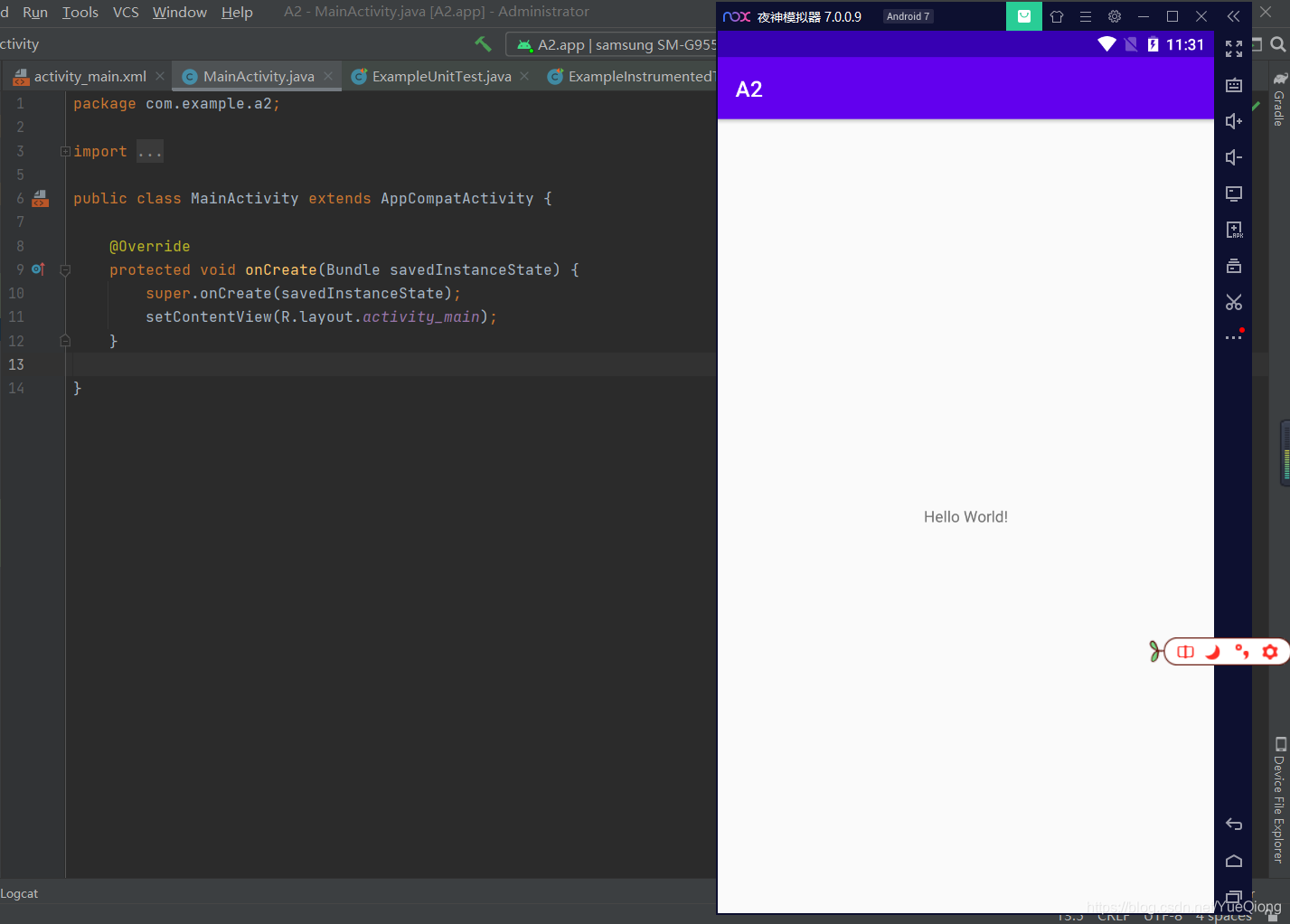Open Nox skin theme t-shirt icon
Screen dimensions: 1290x924
(1057, 16)
